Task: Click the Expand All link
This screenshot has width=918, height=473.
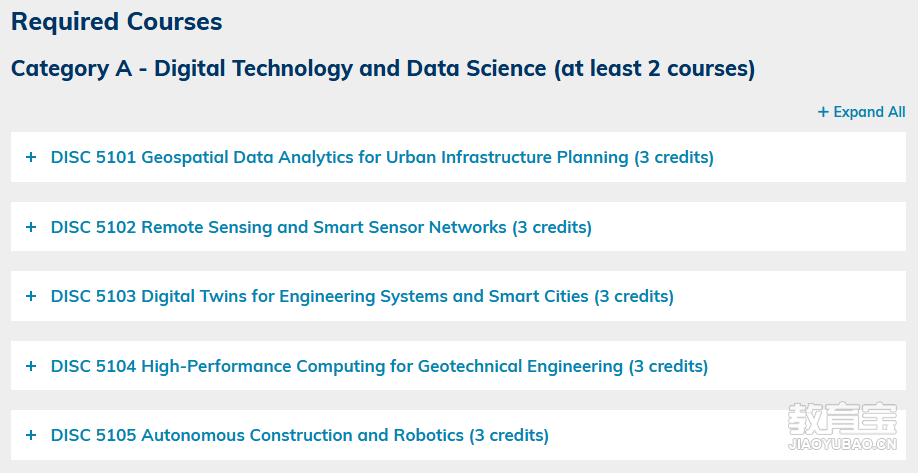Action: (862, 112)
